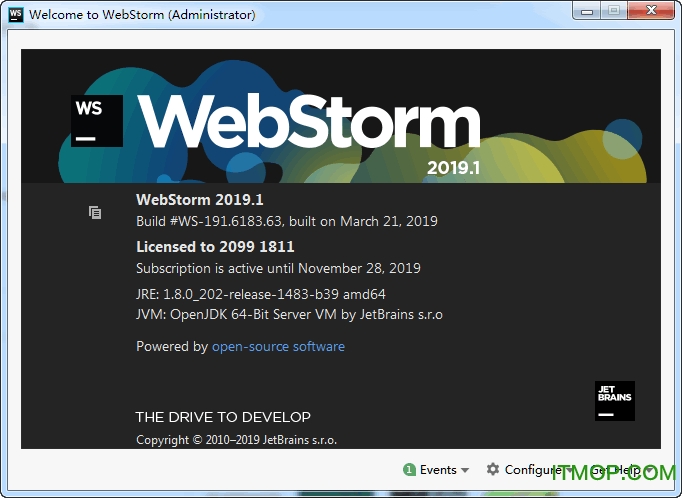The image size is (682, 498).
Task: Minimize the Welcome to WebStorm window
Action: [x=587, y=11]
